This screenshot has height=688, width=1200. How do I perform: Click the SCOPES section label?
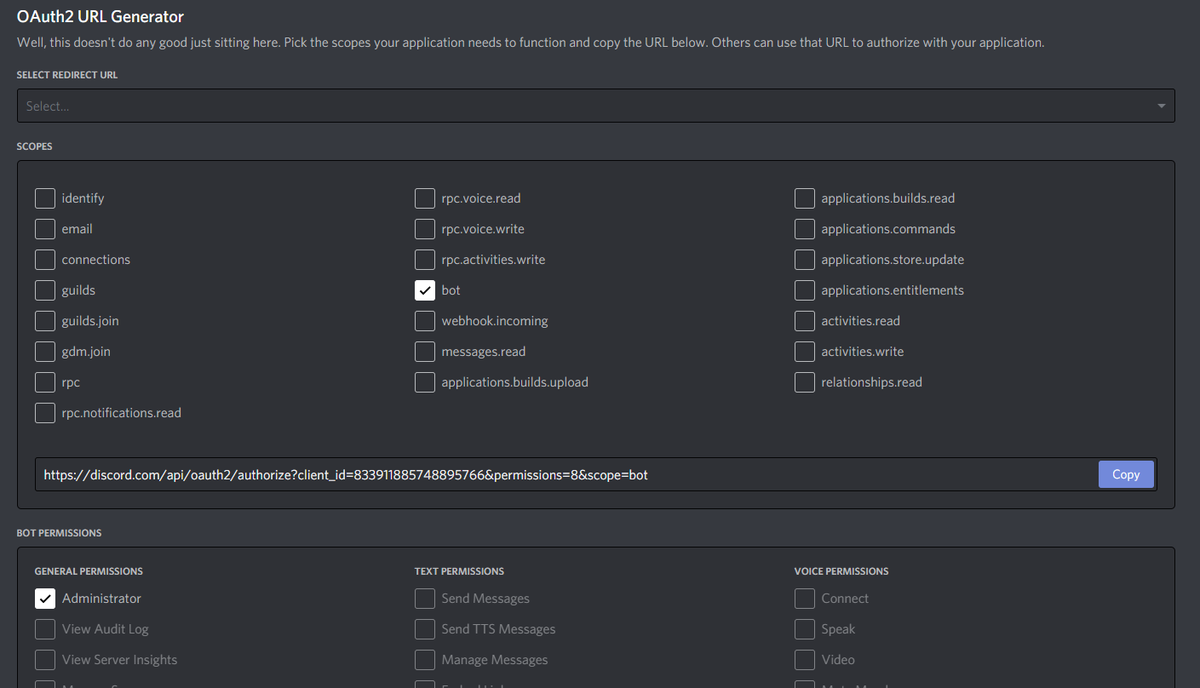point(35,146)
